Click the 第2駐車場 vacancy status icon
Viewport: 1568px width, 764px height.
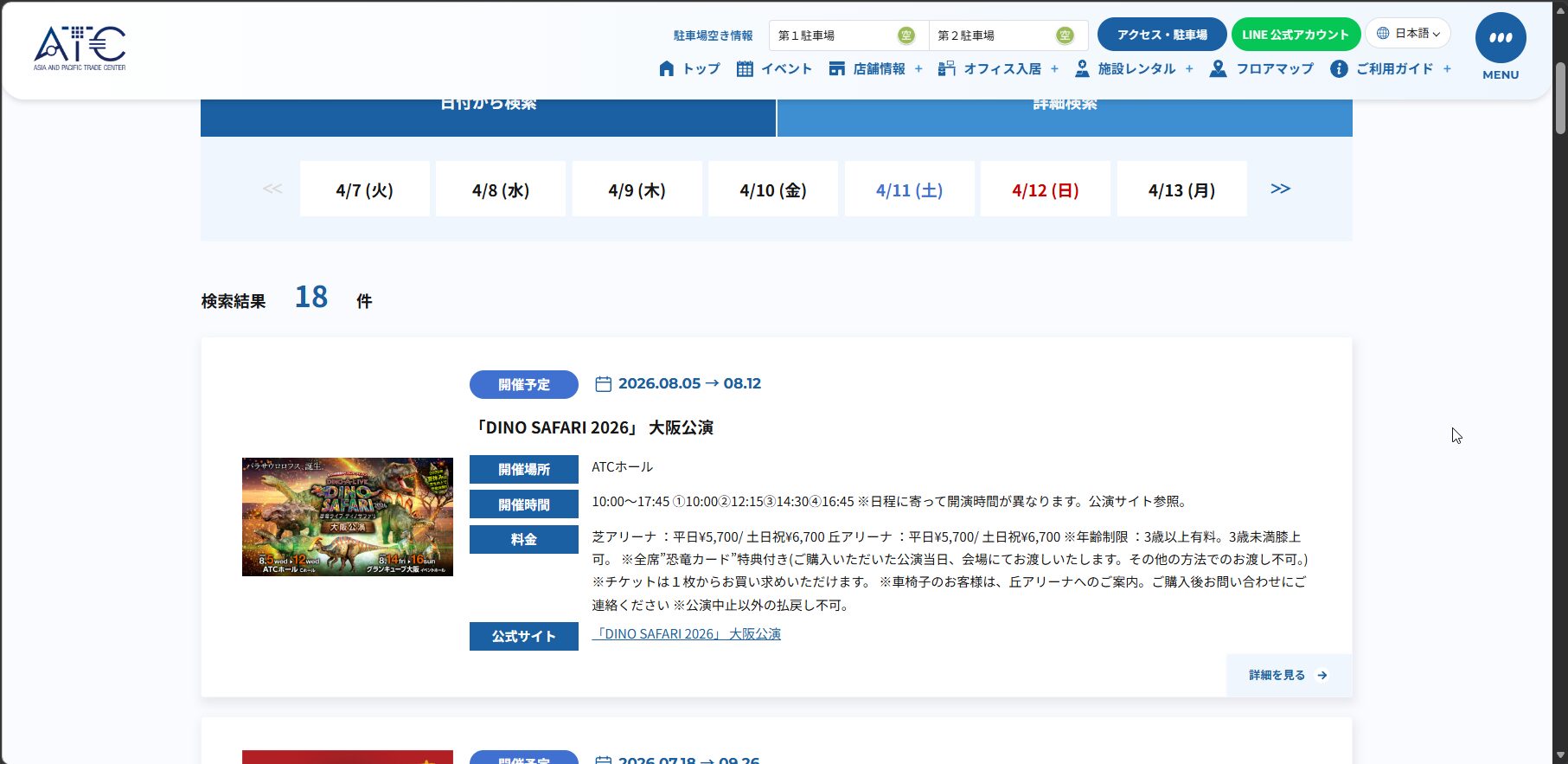click(x=1065, y=35)
